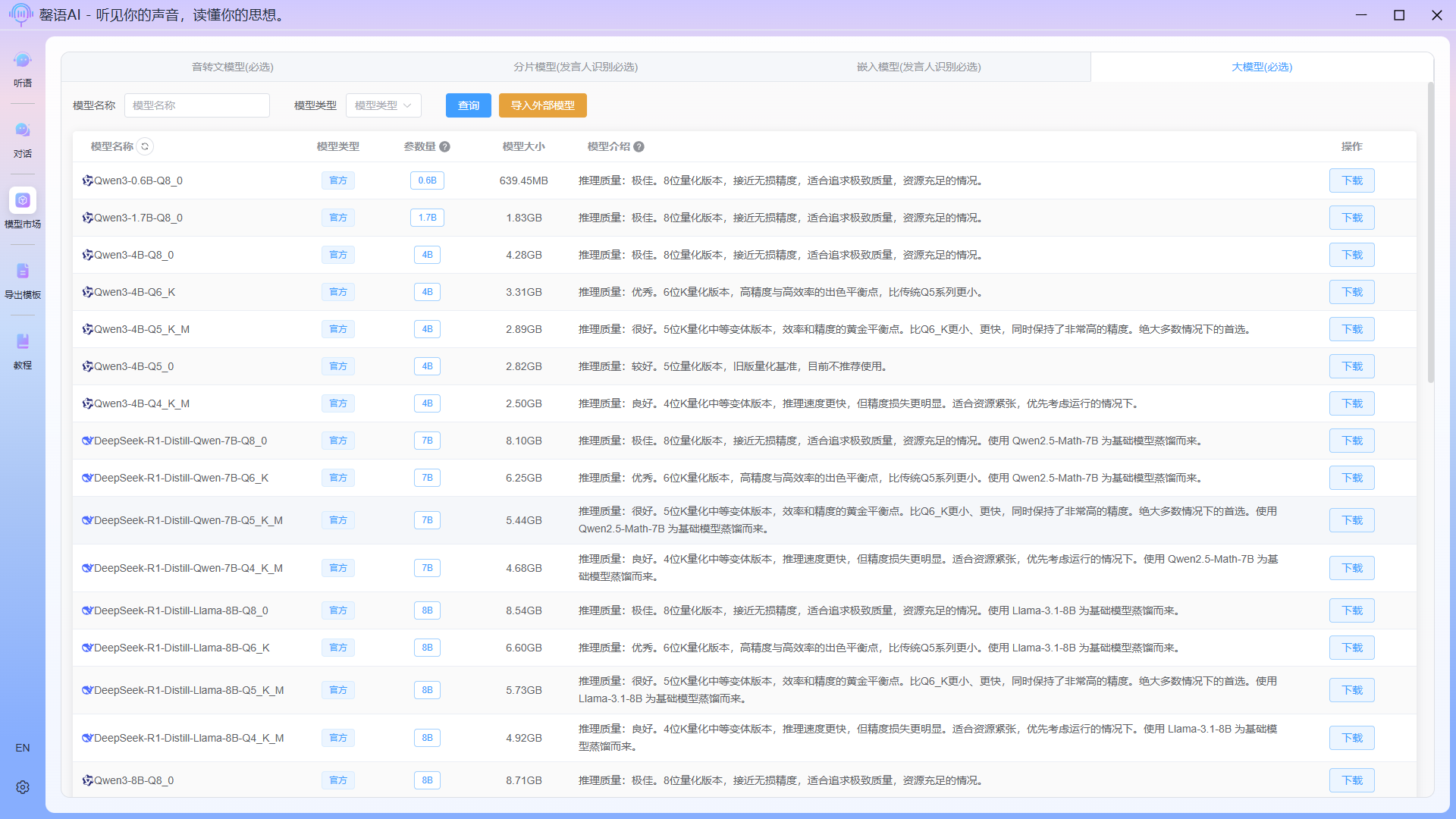Download DeepSeek-R1-Distill-Qwen-7B-Q5_K_M with 下载 button
Image resolution: width=1456 pixels, height=819 pixels.
tap(1352, 520)
